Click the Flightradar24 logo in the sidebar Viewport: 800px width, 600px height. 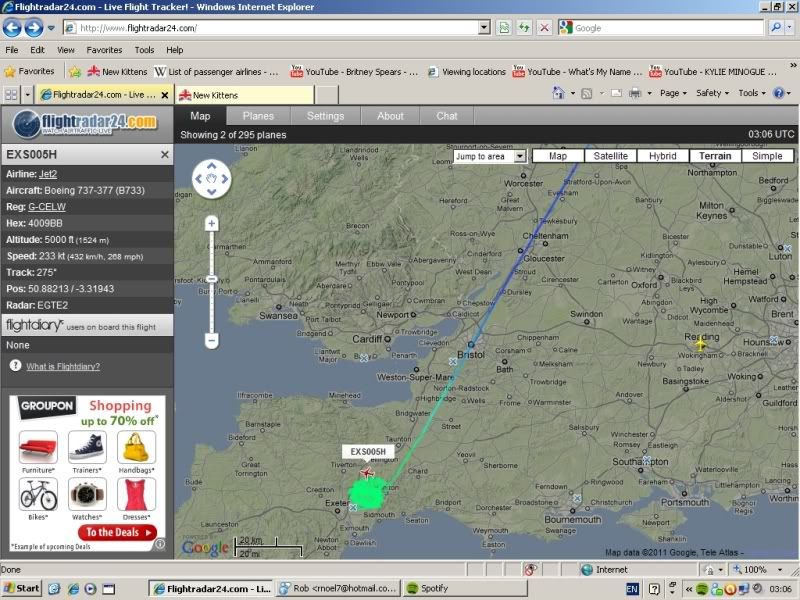87,125
